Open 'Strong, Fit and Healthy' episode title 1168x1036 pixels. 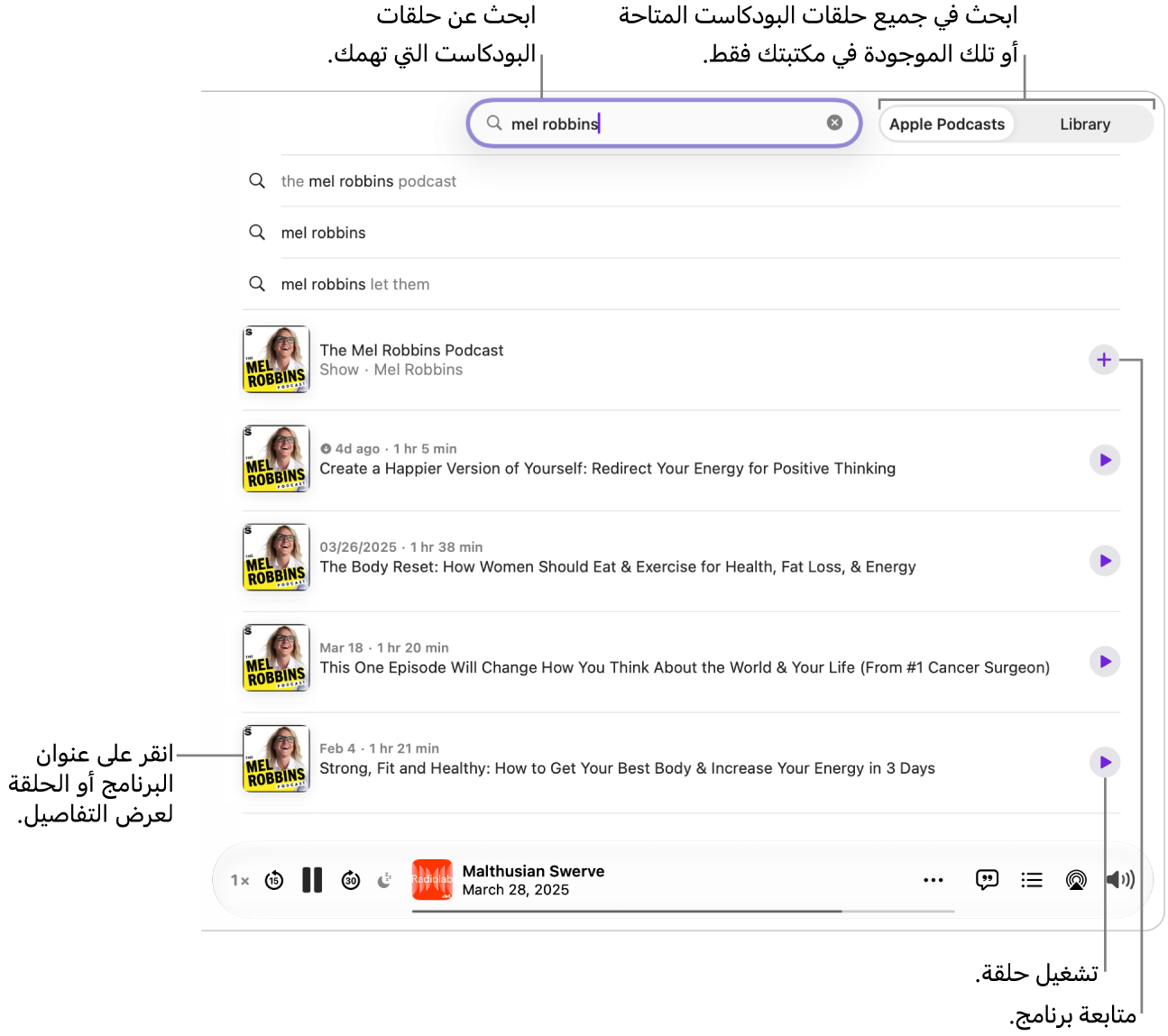(627, 768)
